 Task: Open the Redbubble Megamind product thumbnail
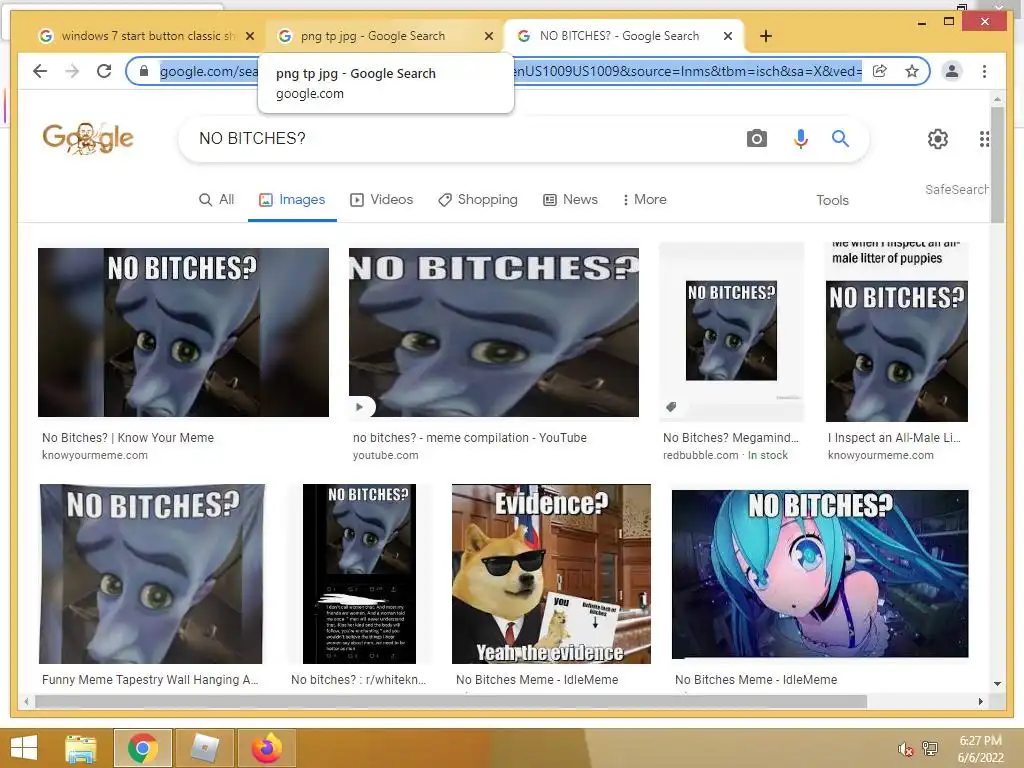coord(731,332)
